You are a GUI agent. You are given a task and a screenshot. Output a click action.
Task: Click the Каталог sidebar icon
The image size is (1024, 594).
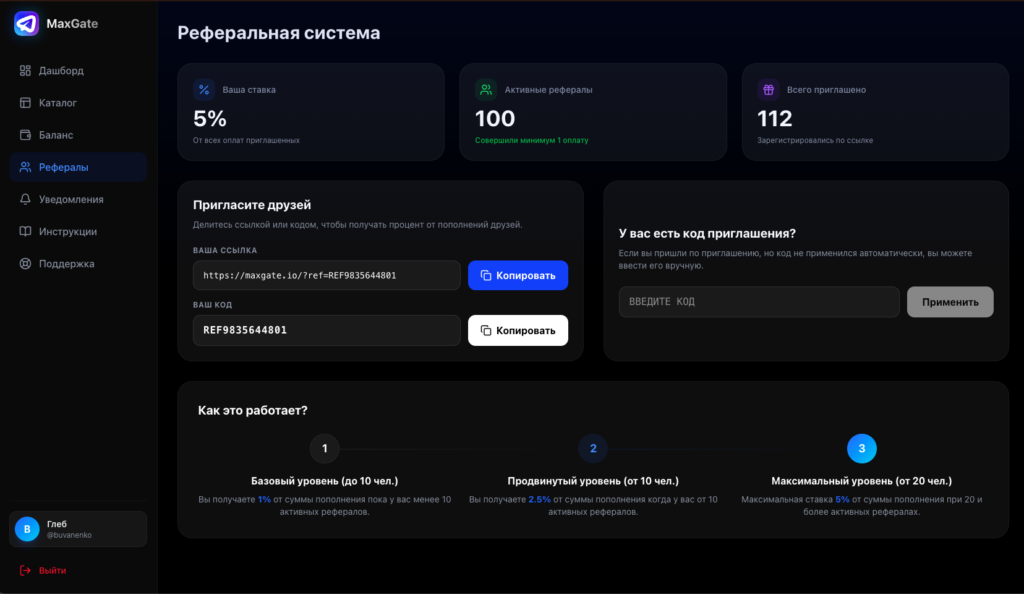(25, 103)
